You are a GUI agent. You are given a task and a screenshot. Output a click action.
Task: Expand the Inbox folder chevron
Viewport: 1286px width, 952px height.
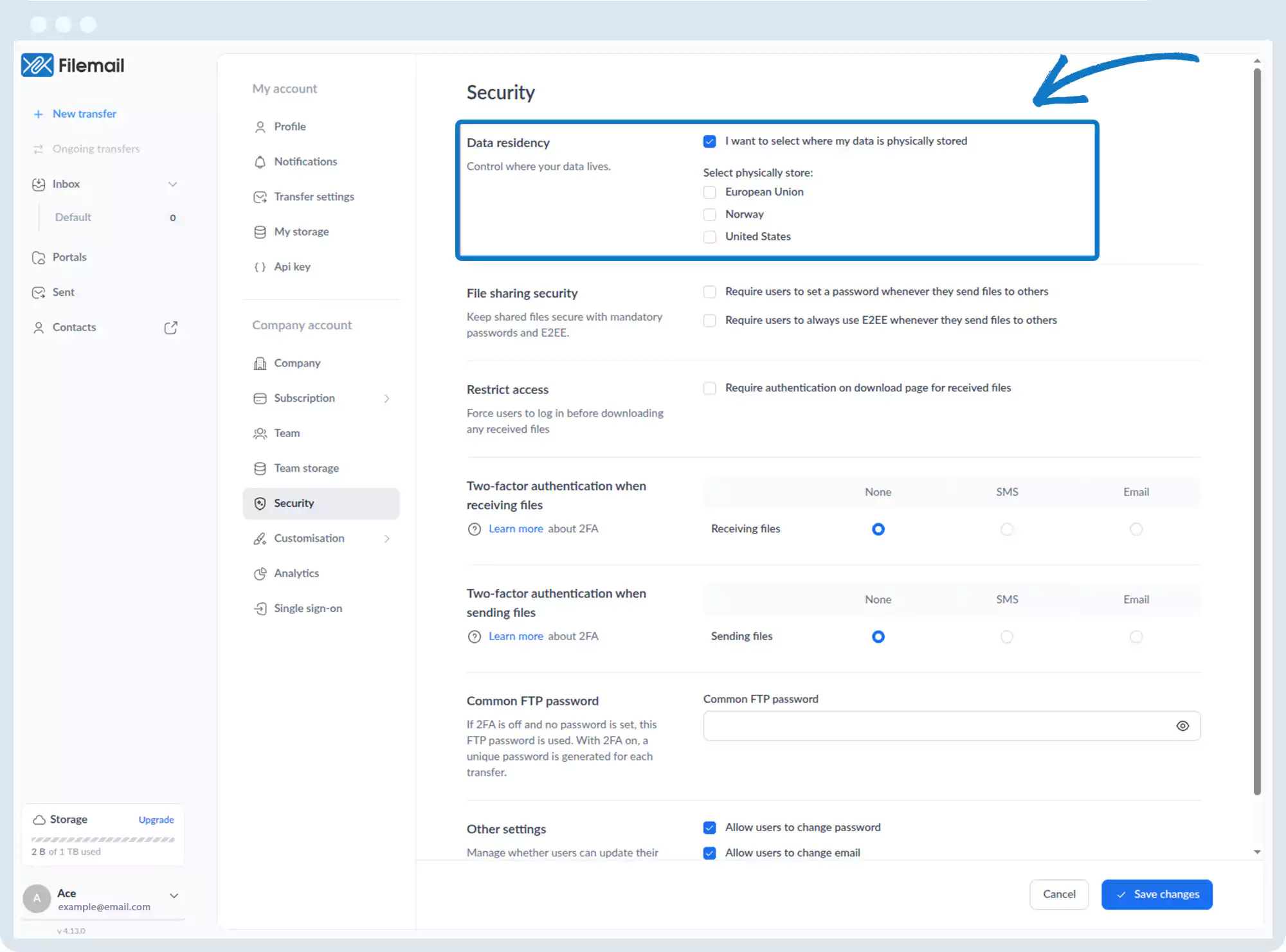[x=172, y=184]
